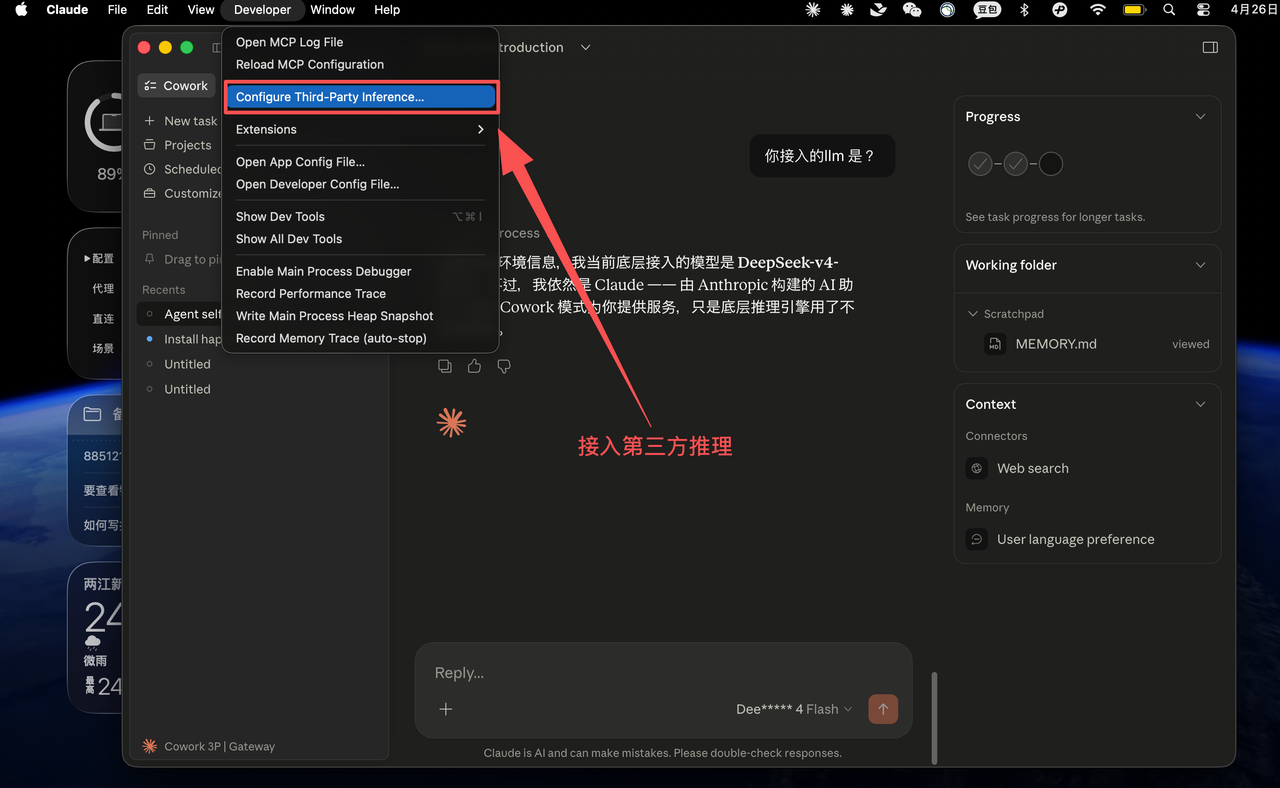
Task: Open the Help menu
Action: (387, 10)
